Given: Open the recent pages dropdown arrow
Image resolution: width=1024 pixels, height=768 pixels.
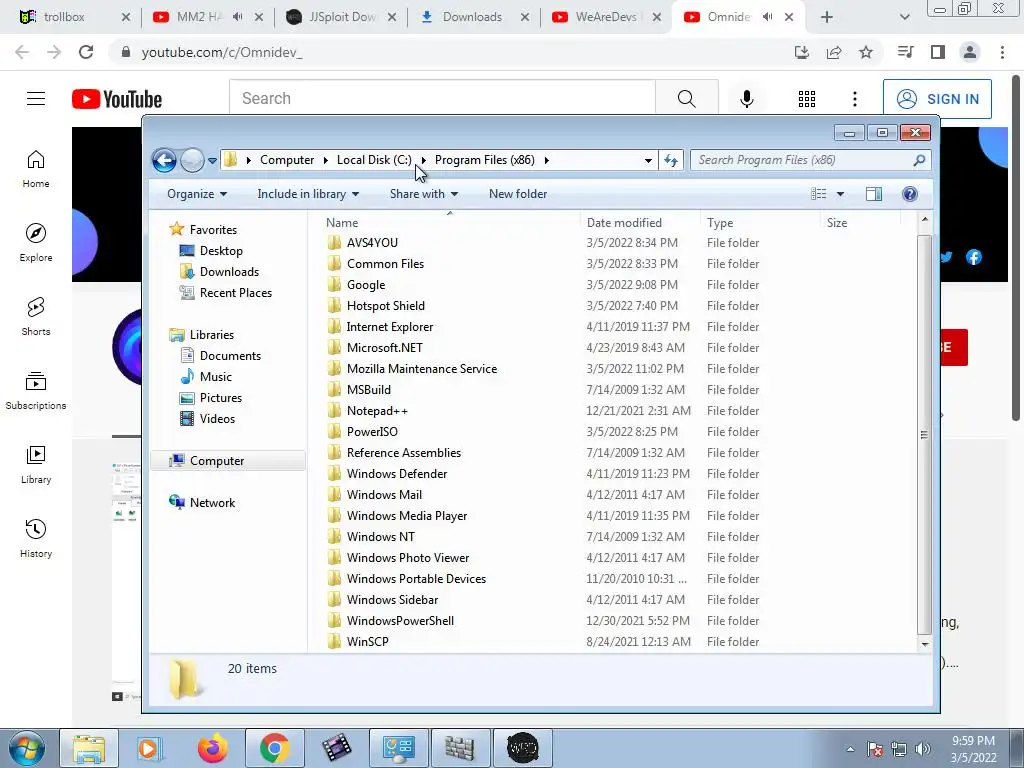Looking at the screenshot, I should pyautogui.click(x=212, y=161).
